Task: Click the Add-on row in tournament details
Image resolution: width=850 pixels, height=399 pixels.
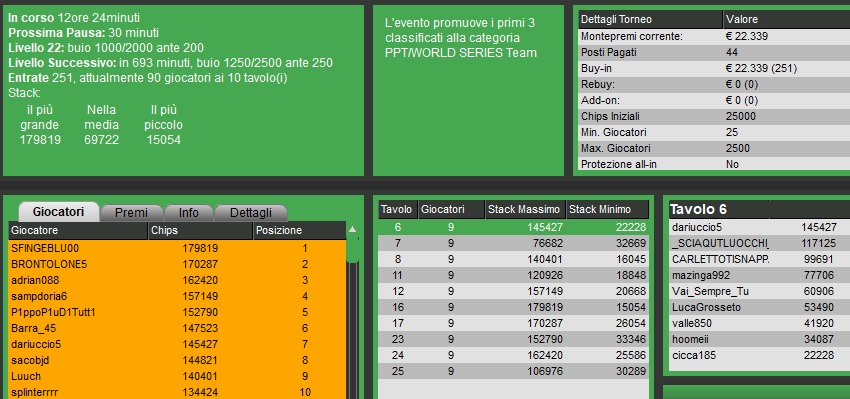Action: [714, 100]
